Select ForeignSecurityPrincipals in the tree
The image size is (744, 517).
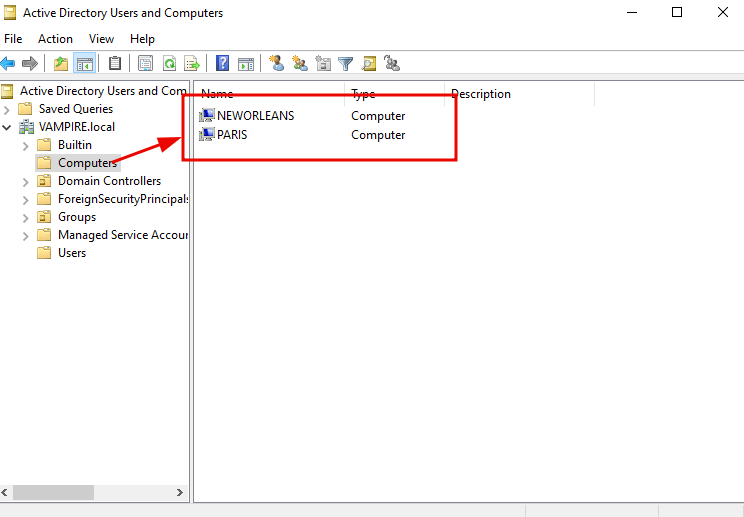[122, 199]
